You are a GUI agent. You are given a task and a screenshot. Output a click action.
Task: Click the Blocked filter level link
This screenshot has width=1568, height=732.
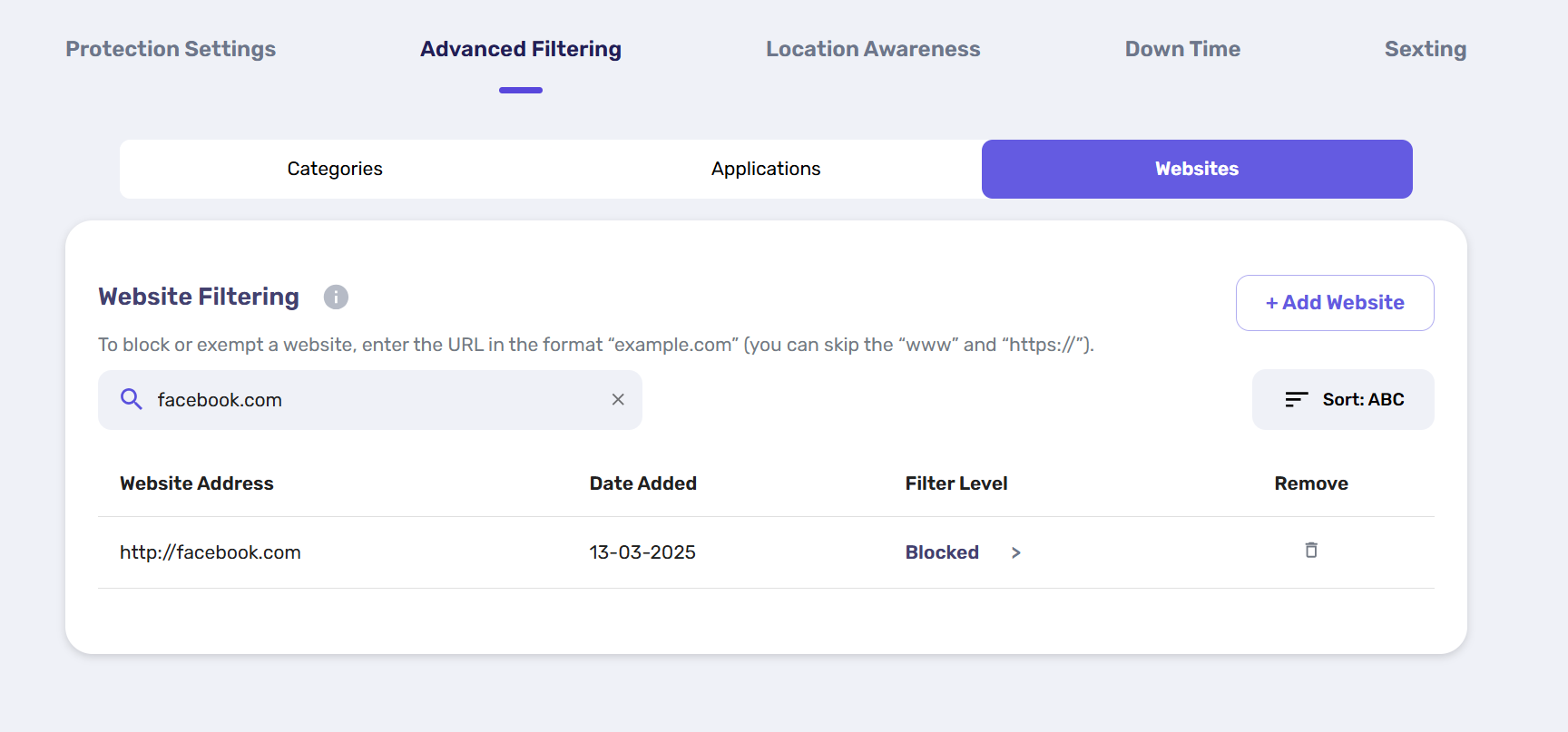(942, 552)
